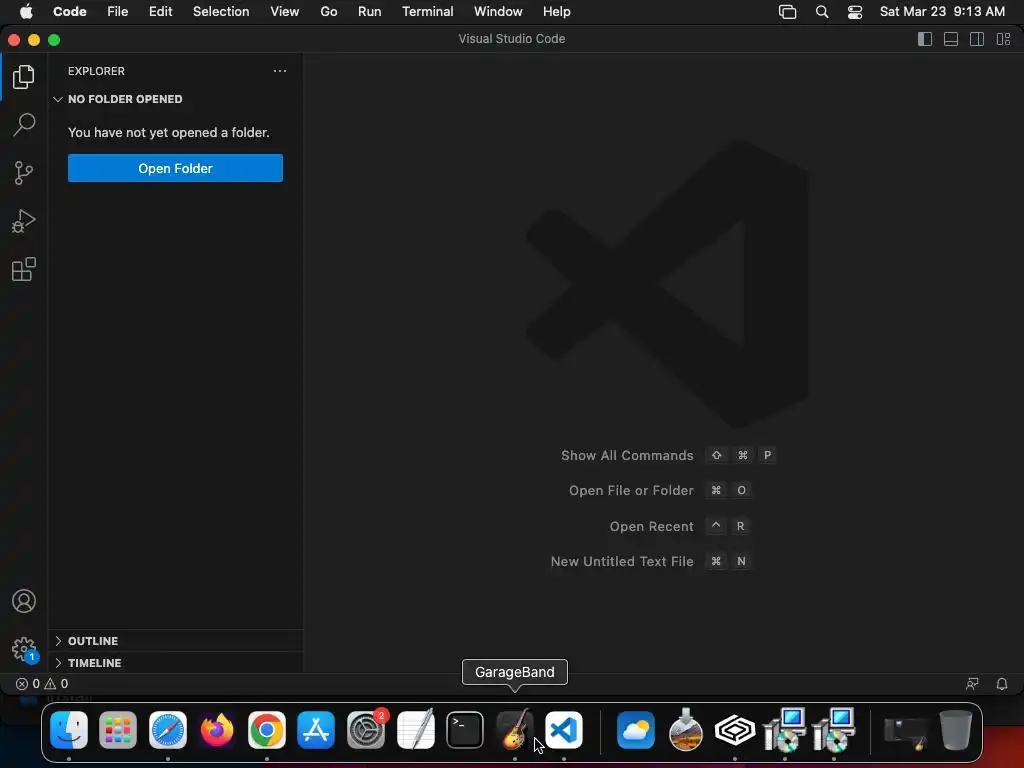The width and height of the screenshot is (1024, 768).
Task: Open the Accounts menu icon
Action: pos(24,601)
